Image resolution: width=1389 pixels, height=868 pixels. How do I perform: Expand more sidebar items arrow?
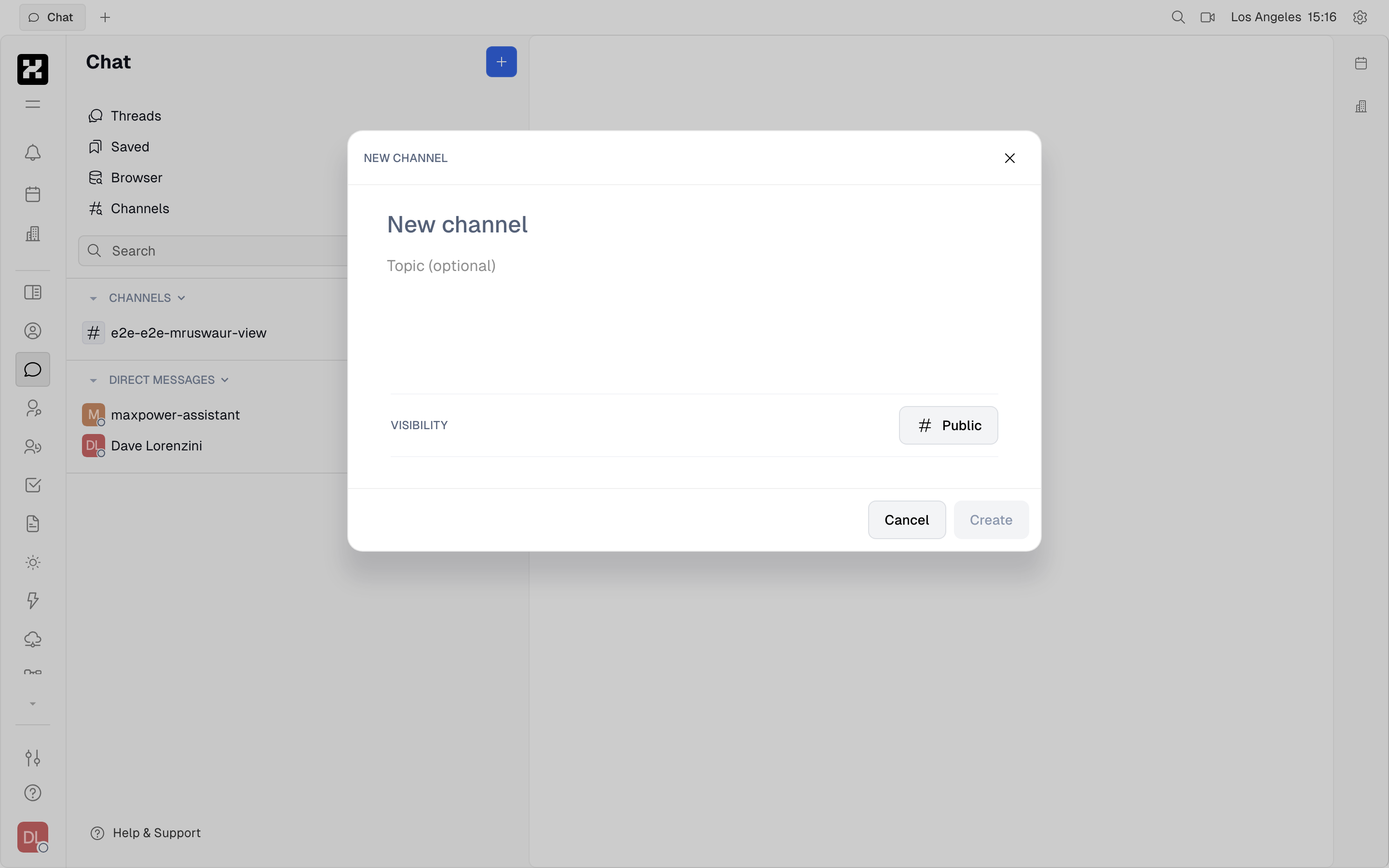pos(33,704)
